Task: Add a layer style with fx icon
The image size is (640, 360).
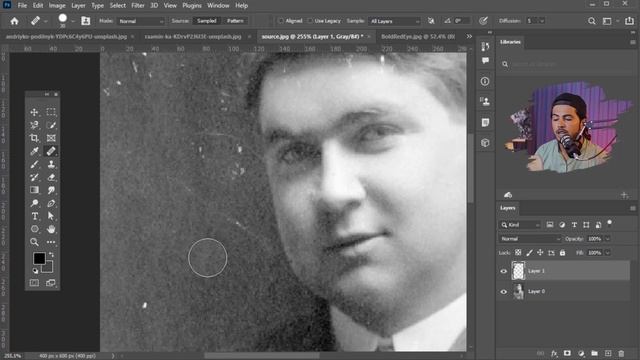Action: (x=554, y=353)
